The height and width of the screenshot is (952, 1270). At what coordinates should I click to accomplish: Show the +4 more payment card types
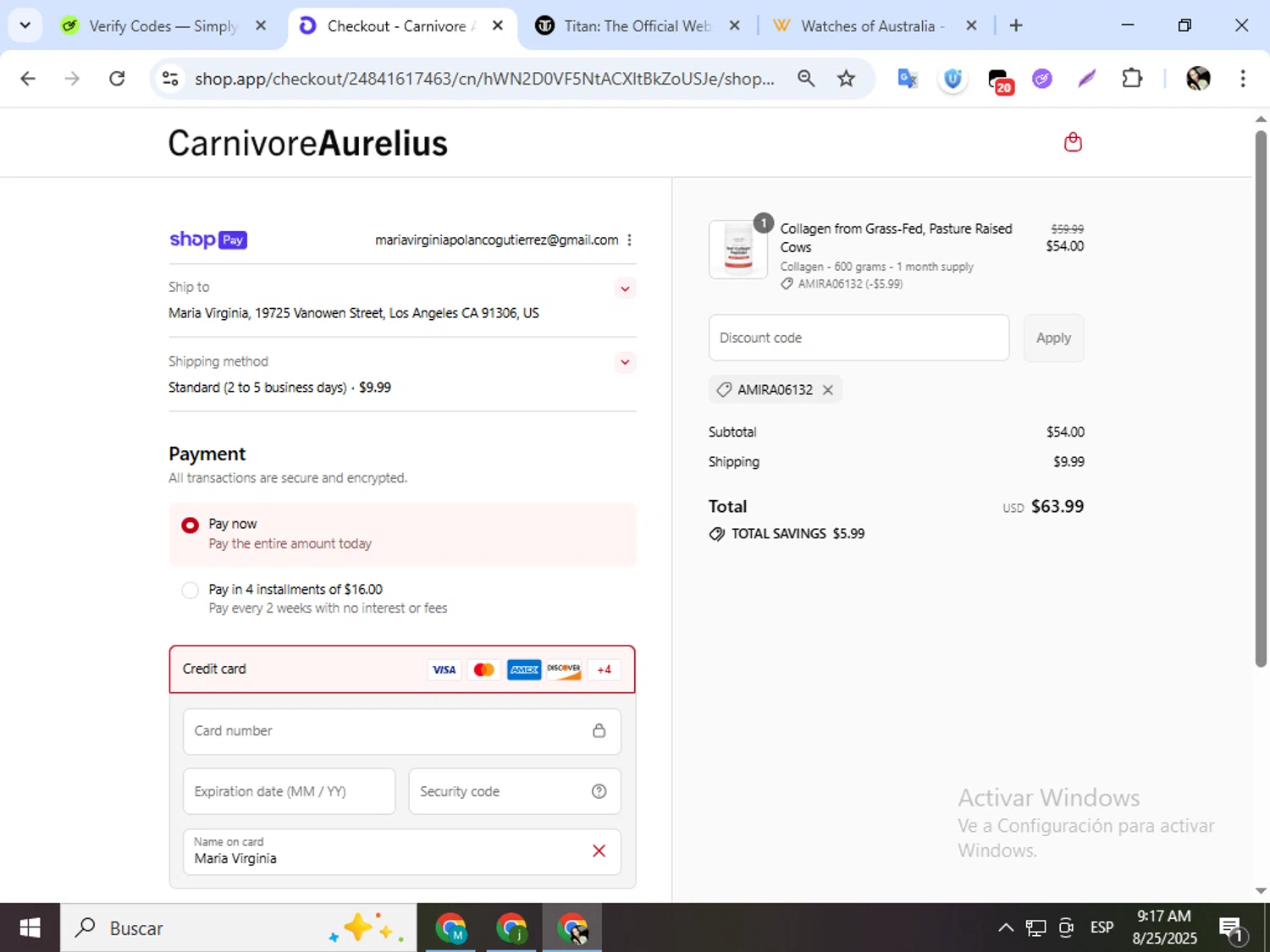[x=604, y=669]
